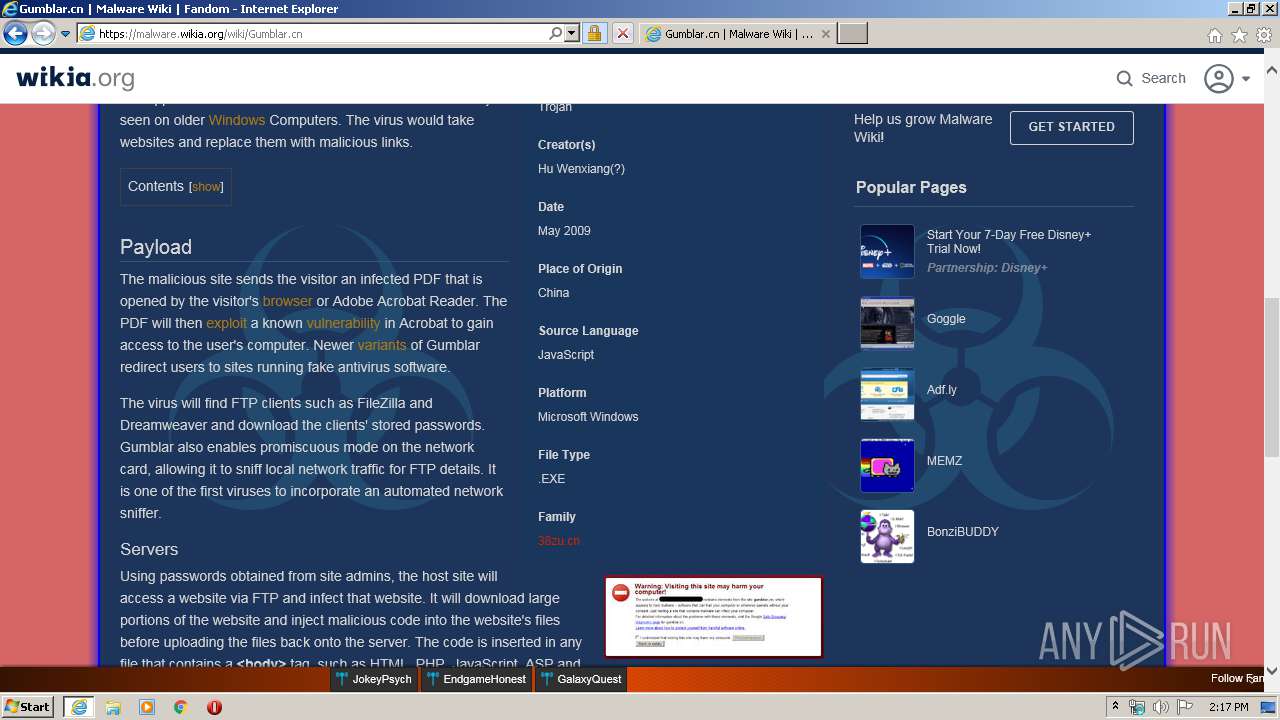Show the Contents table
Image resolution: width=1280 pixels, height=720 pixels.
[x=206, y=187]
